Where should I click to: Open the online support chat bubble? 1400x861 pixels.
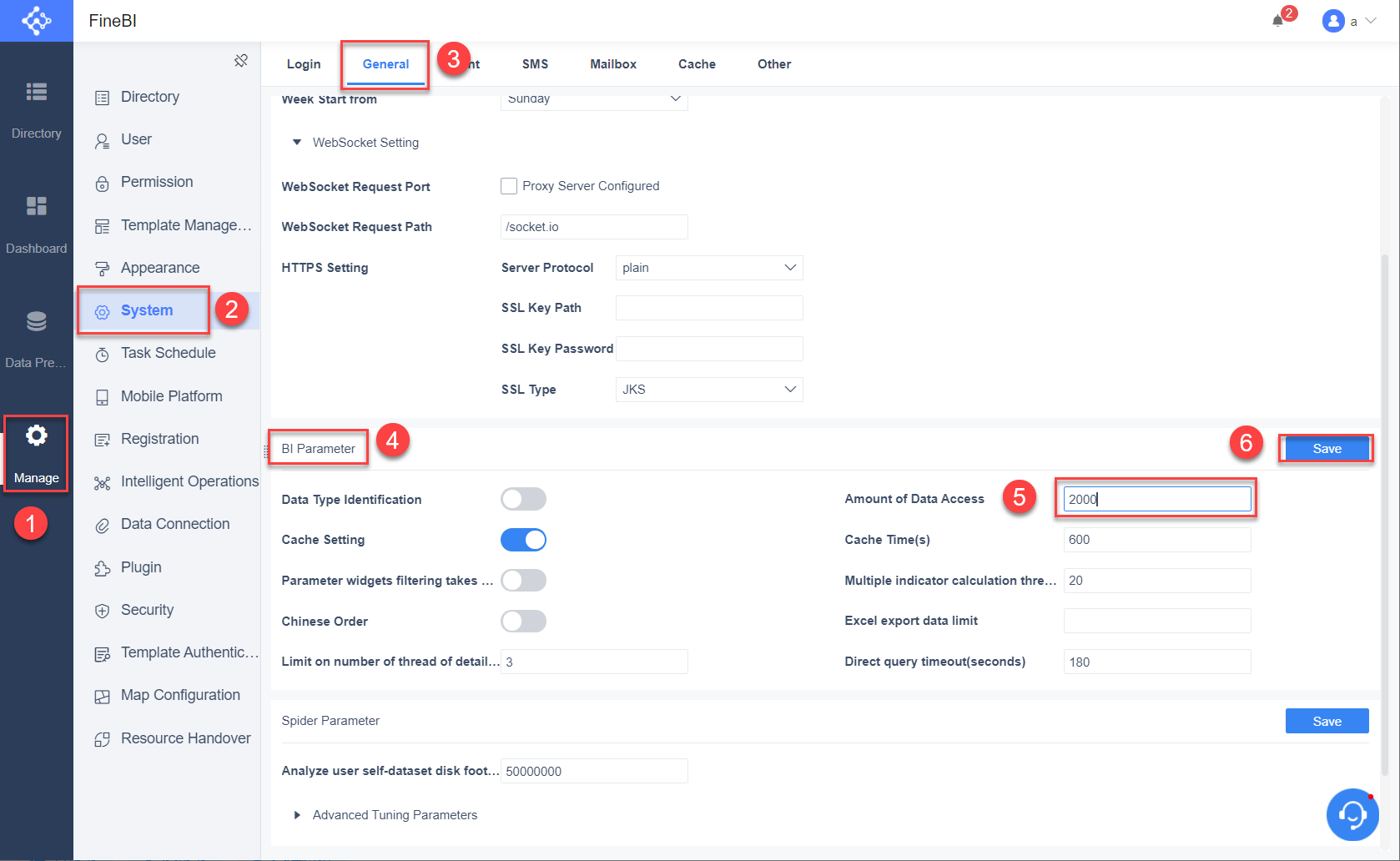(x=1352, y=814)
